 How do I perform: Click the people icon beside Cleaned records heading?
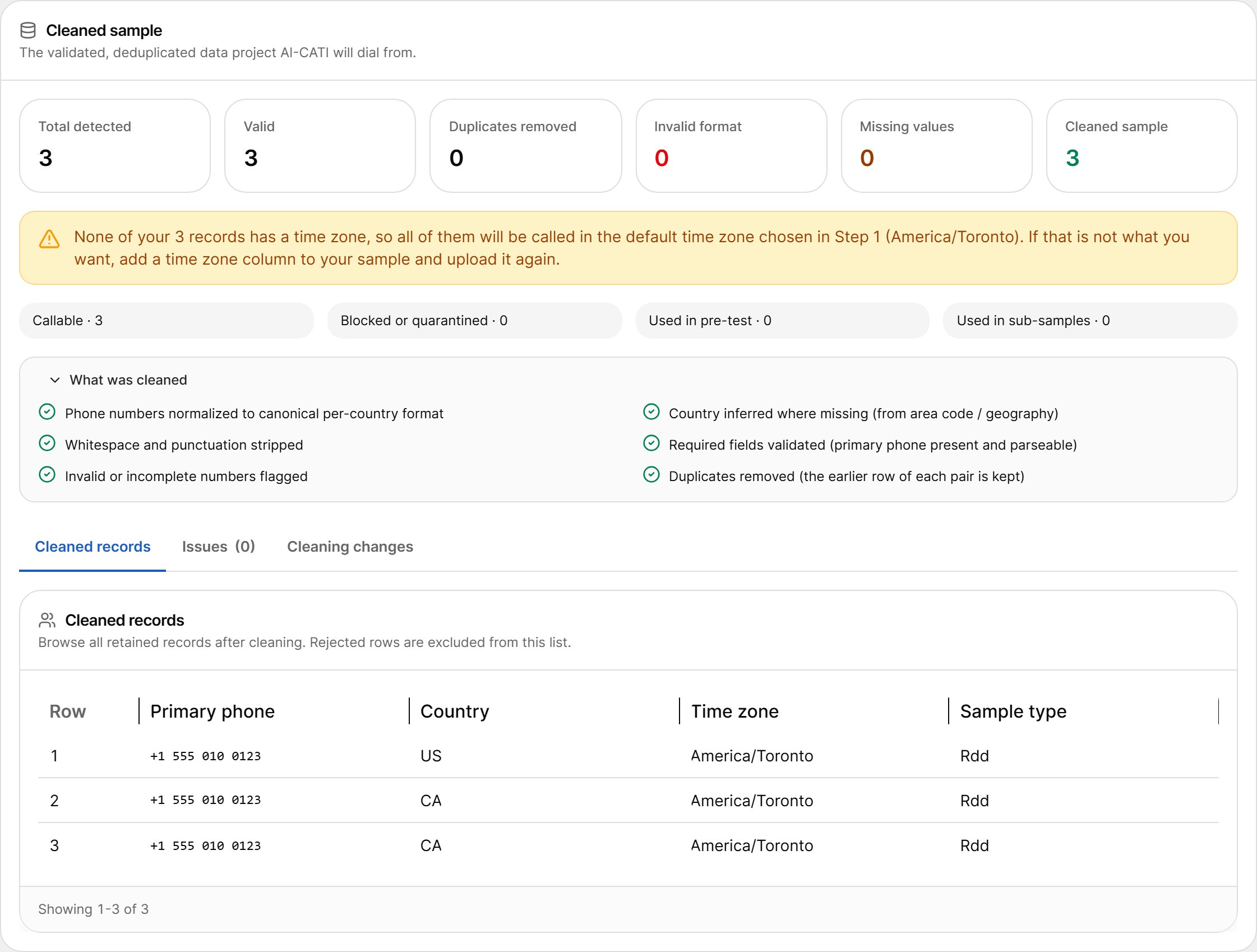47,620
